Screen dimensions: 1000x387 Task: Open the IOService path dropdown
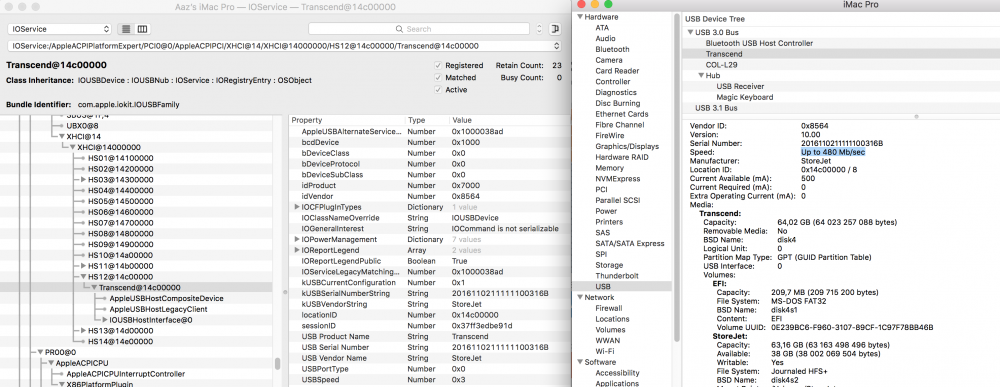[284, 46]
